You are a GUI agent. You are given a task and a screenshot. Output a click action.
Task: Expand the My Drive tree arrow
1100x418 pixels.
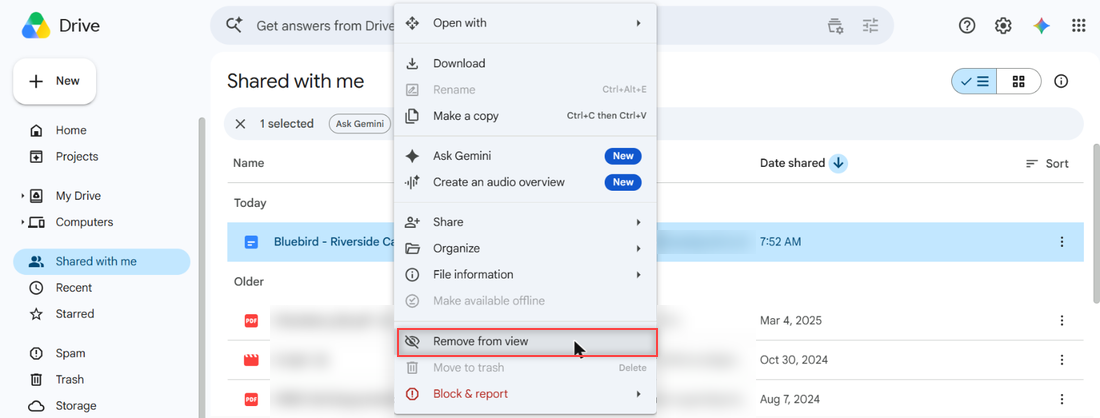click(22, 196)
